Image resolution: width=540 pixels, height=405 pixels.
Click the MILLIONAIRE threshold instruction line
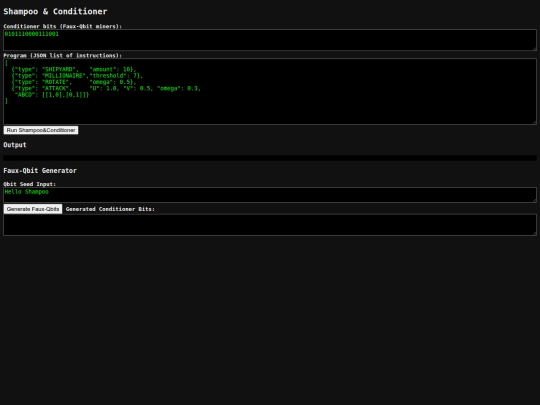point(77,76)
